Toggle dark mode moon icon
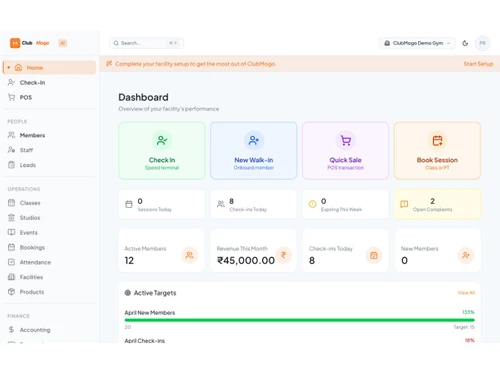 (465, 43)
